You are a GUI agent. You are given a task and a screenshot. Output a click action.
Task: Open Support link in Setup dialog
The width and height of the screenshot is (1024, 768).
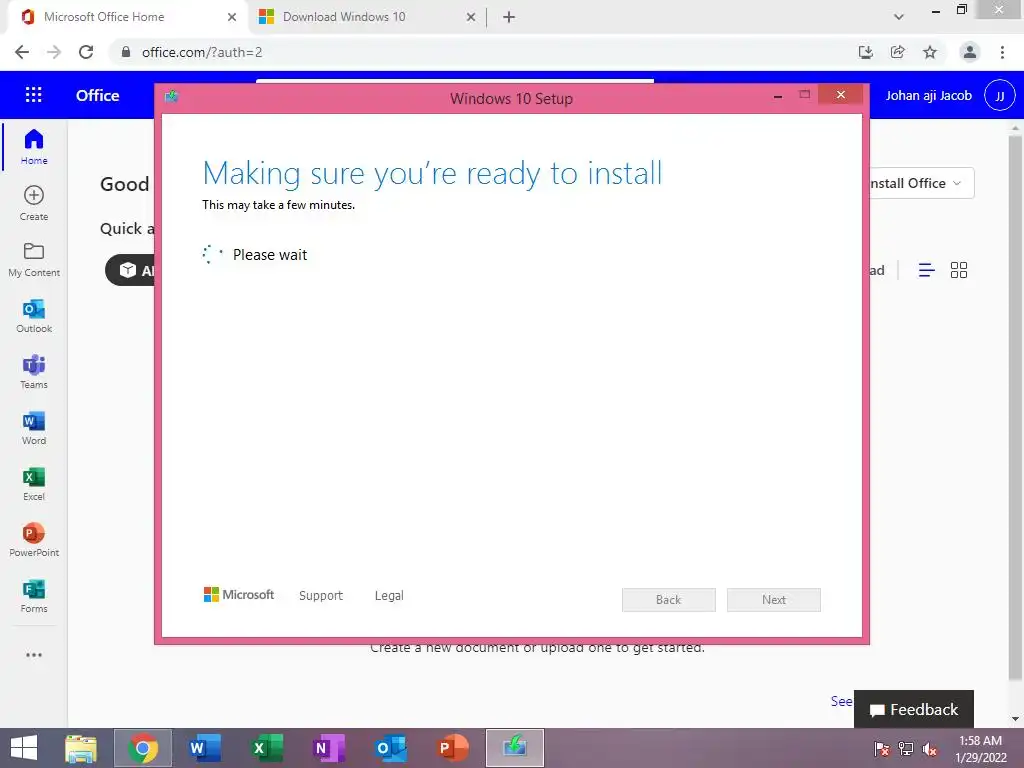[321, 596]
